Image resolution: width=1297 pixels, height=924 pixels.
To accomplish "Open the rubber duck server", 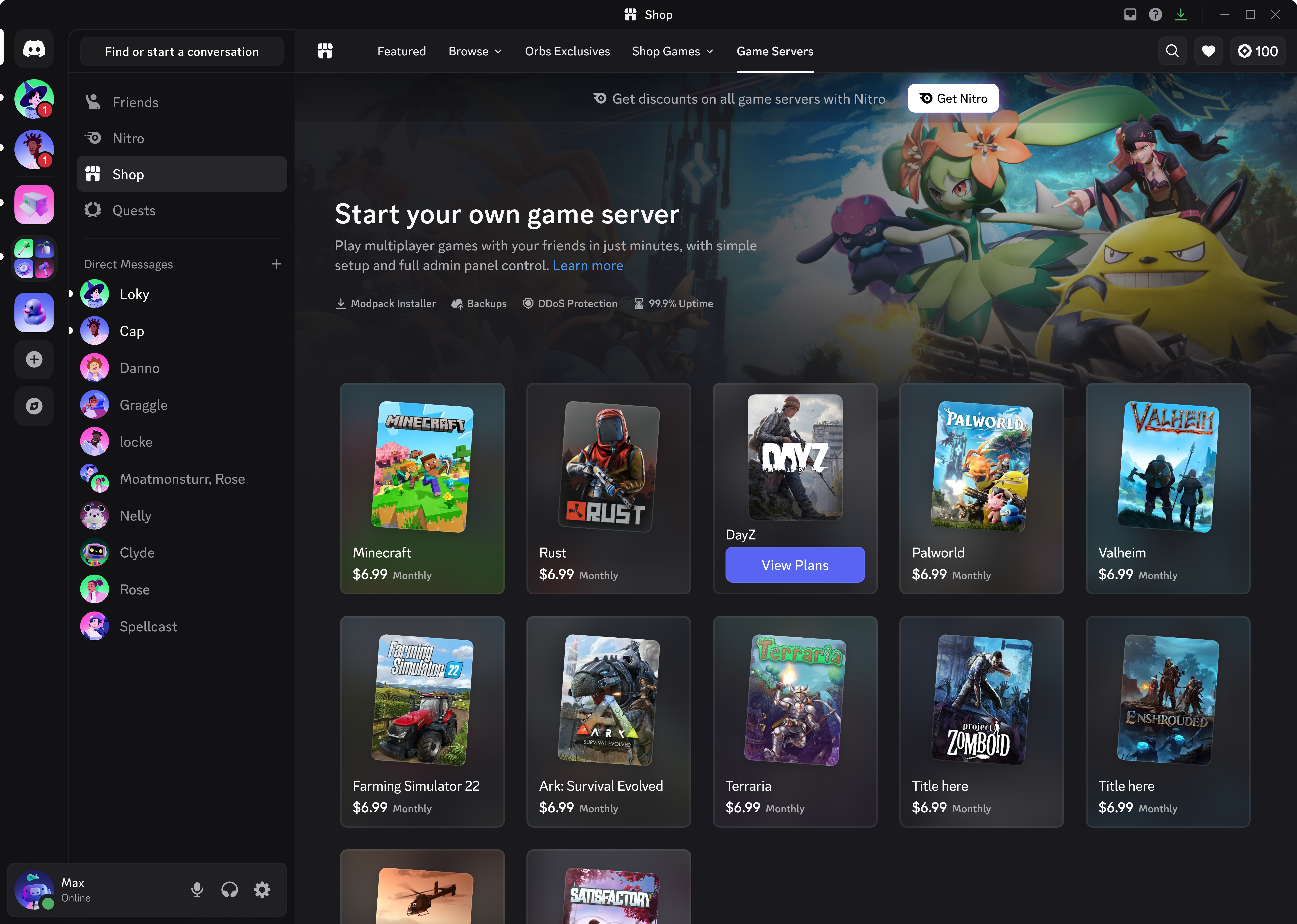I will click(34, 312).
